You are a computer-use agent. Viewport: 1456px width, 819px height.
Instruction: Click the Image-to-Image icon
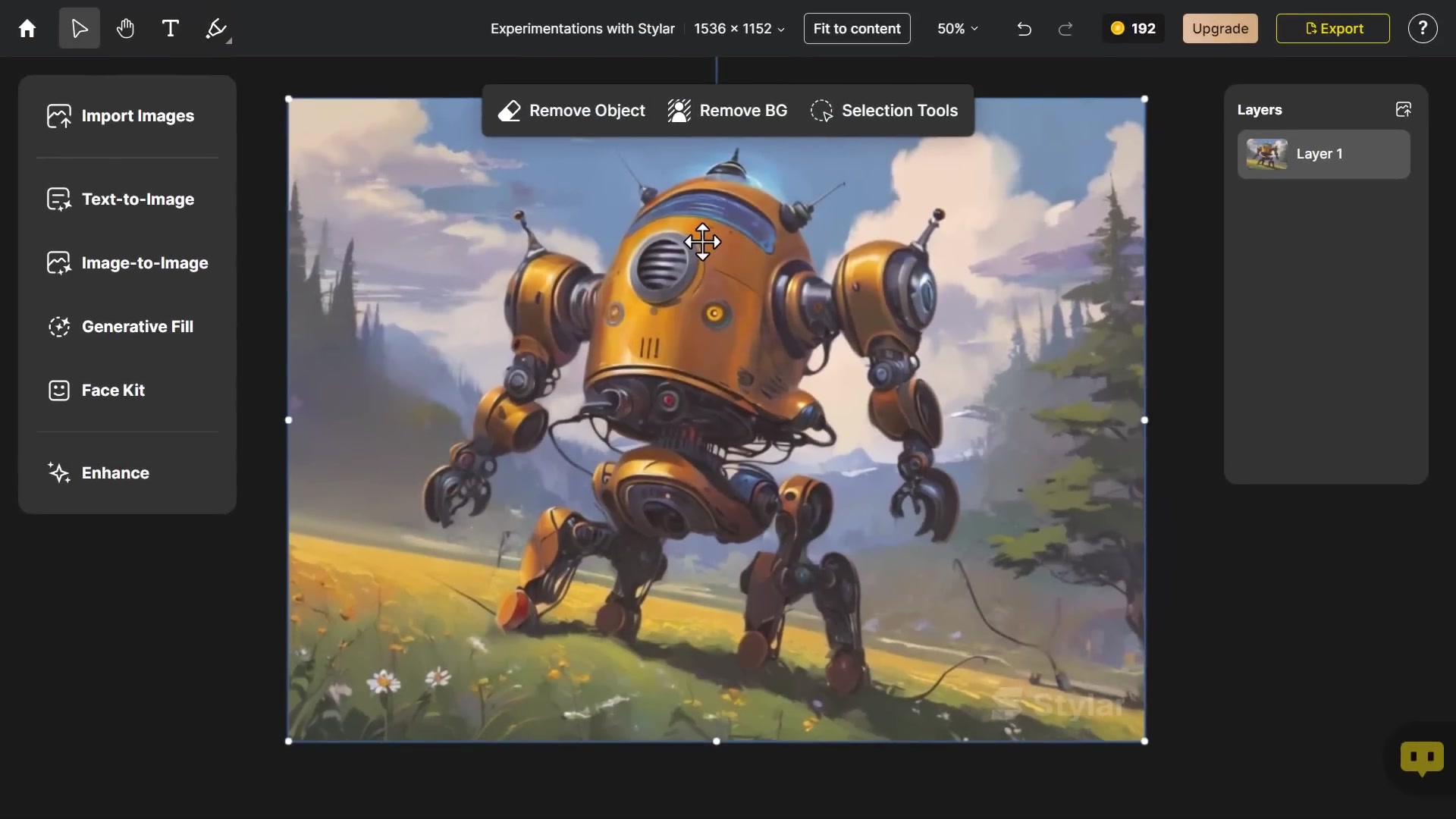(59, 263)
